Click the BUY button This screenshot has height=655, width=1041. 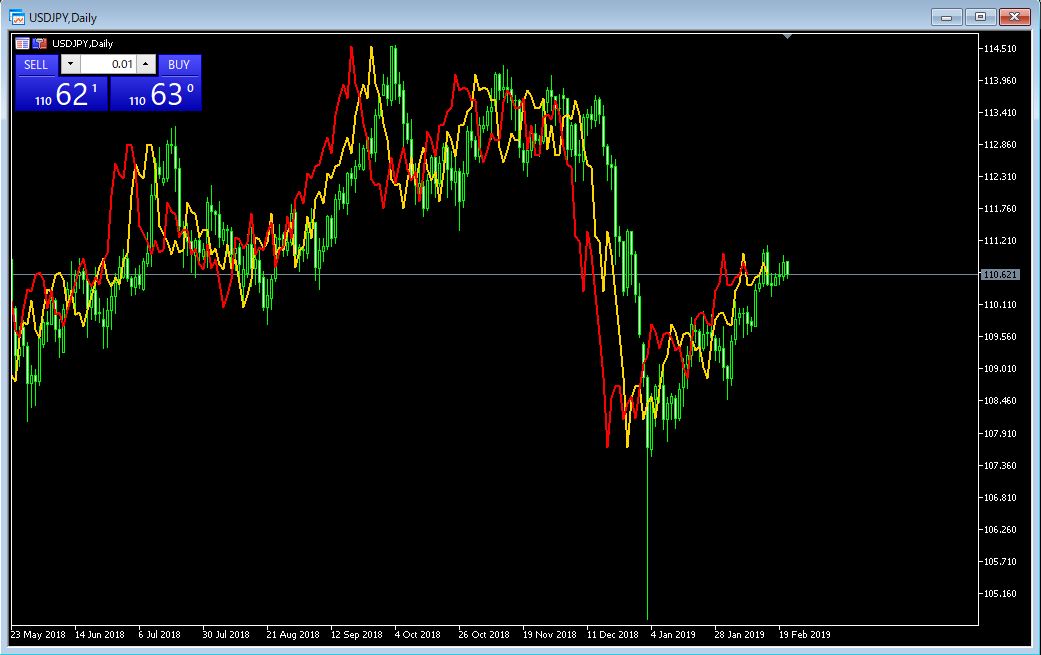pos(179,64)
